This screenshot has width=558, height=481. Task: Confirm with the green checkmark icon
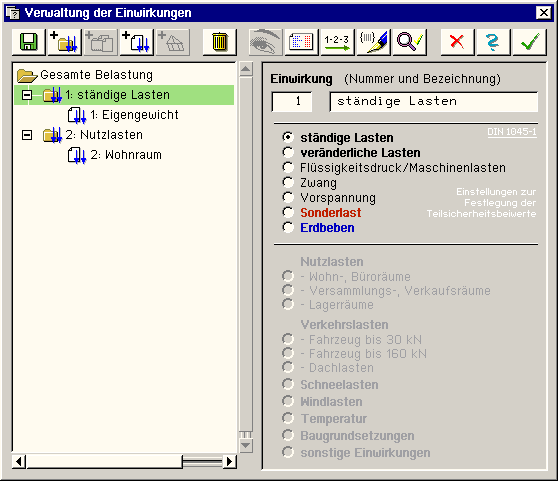530,42
